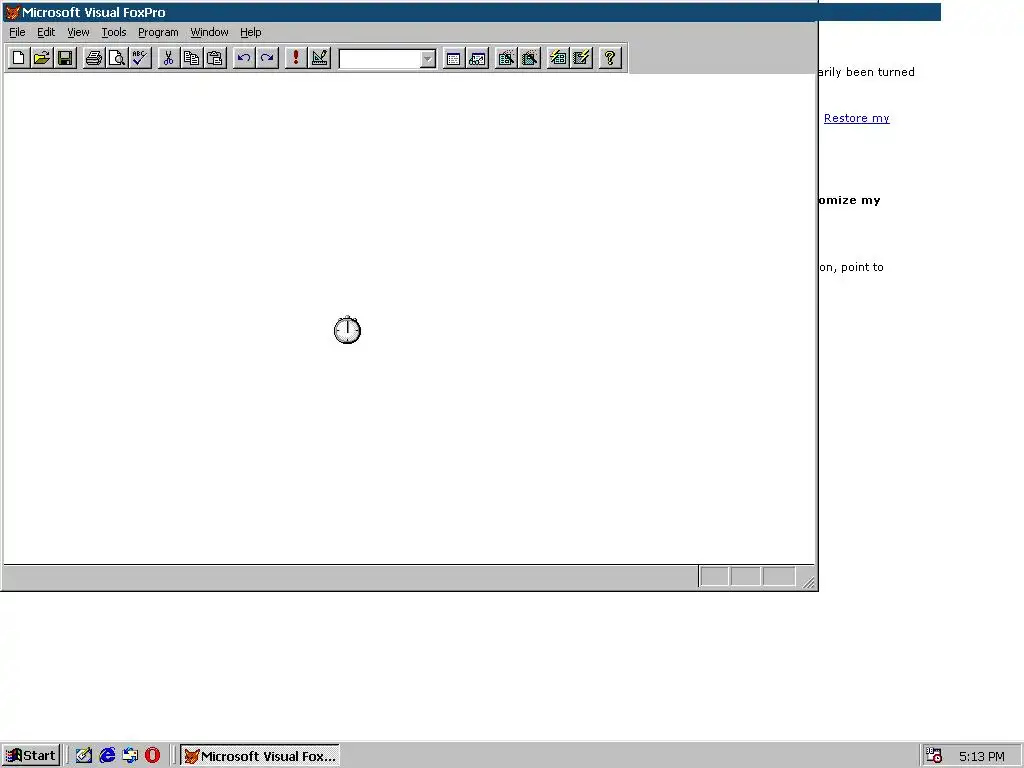Launch the Form Wizard toolbar icon
Image resolution: width=1024 pixels, height=768 pixels.
point(505,58)
